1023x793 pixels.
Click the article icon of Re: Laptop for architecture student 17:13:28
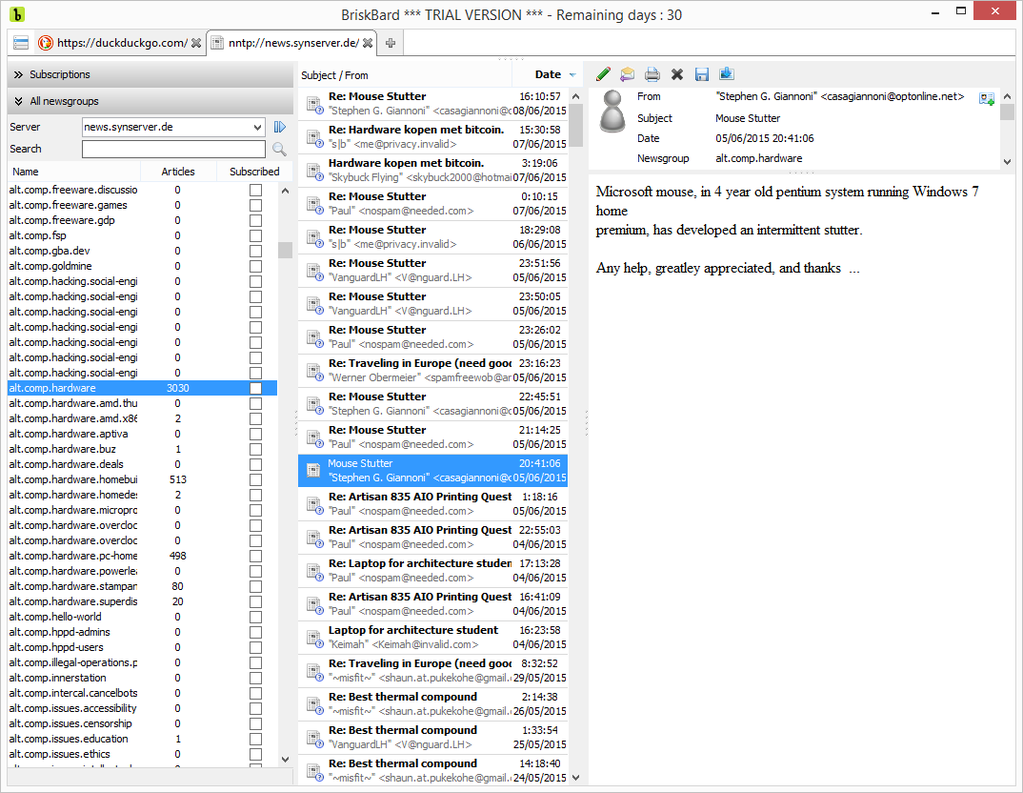click(x=314, y=572)
